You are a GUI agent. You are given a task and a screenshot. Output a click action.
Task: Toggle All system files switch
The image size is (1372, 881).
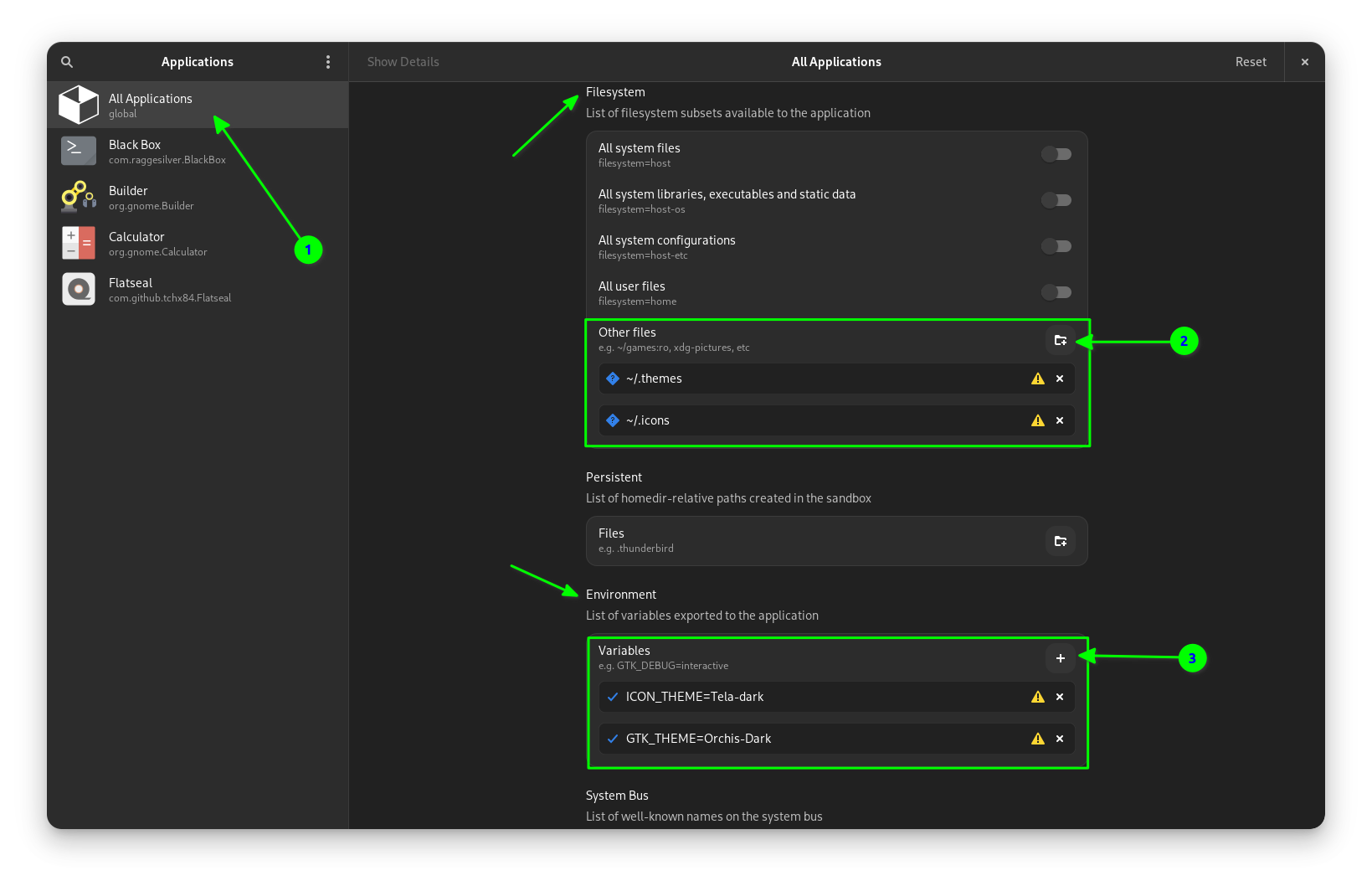1056,154
